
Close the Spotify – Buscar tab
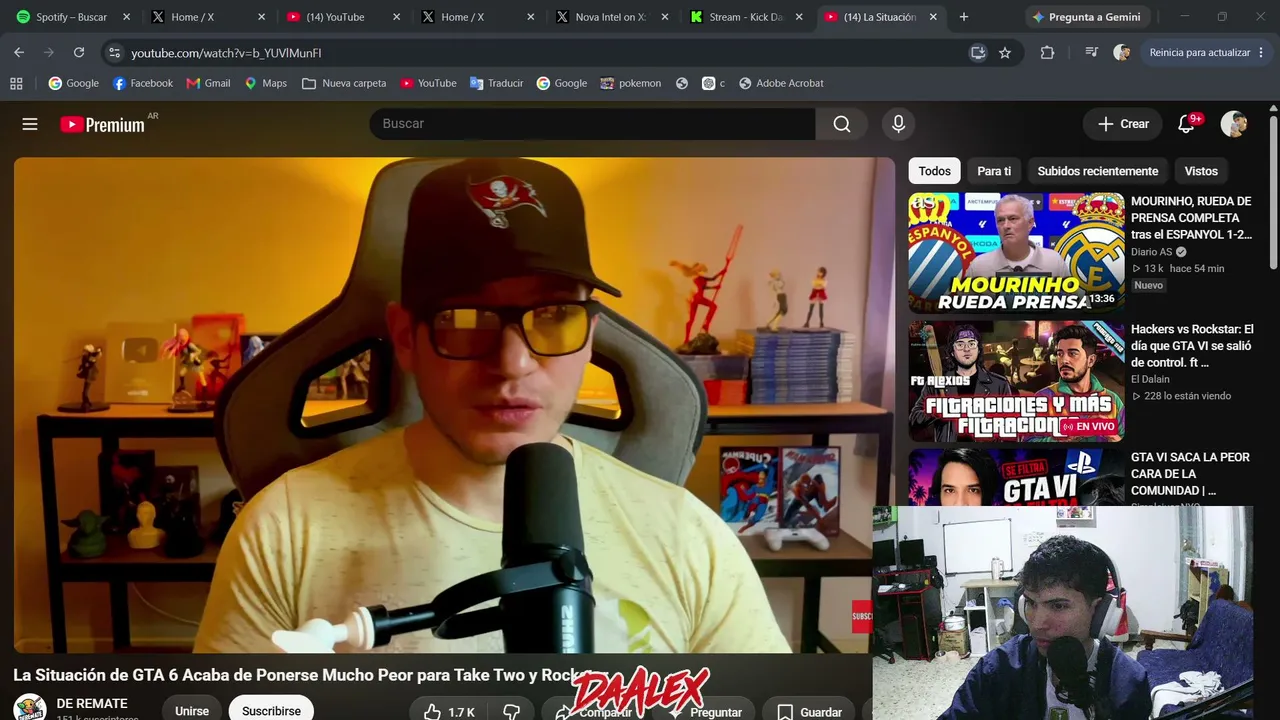(x=126, y=17)
